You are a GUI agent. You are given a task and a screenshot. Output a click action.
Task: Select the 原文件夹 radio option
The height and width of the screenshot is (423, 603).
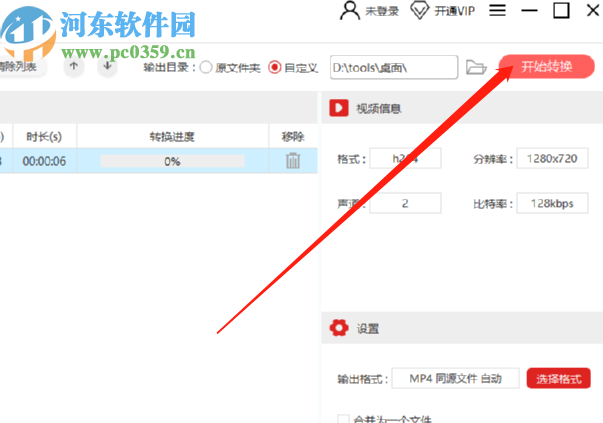[x=206, y=68]
